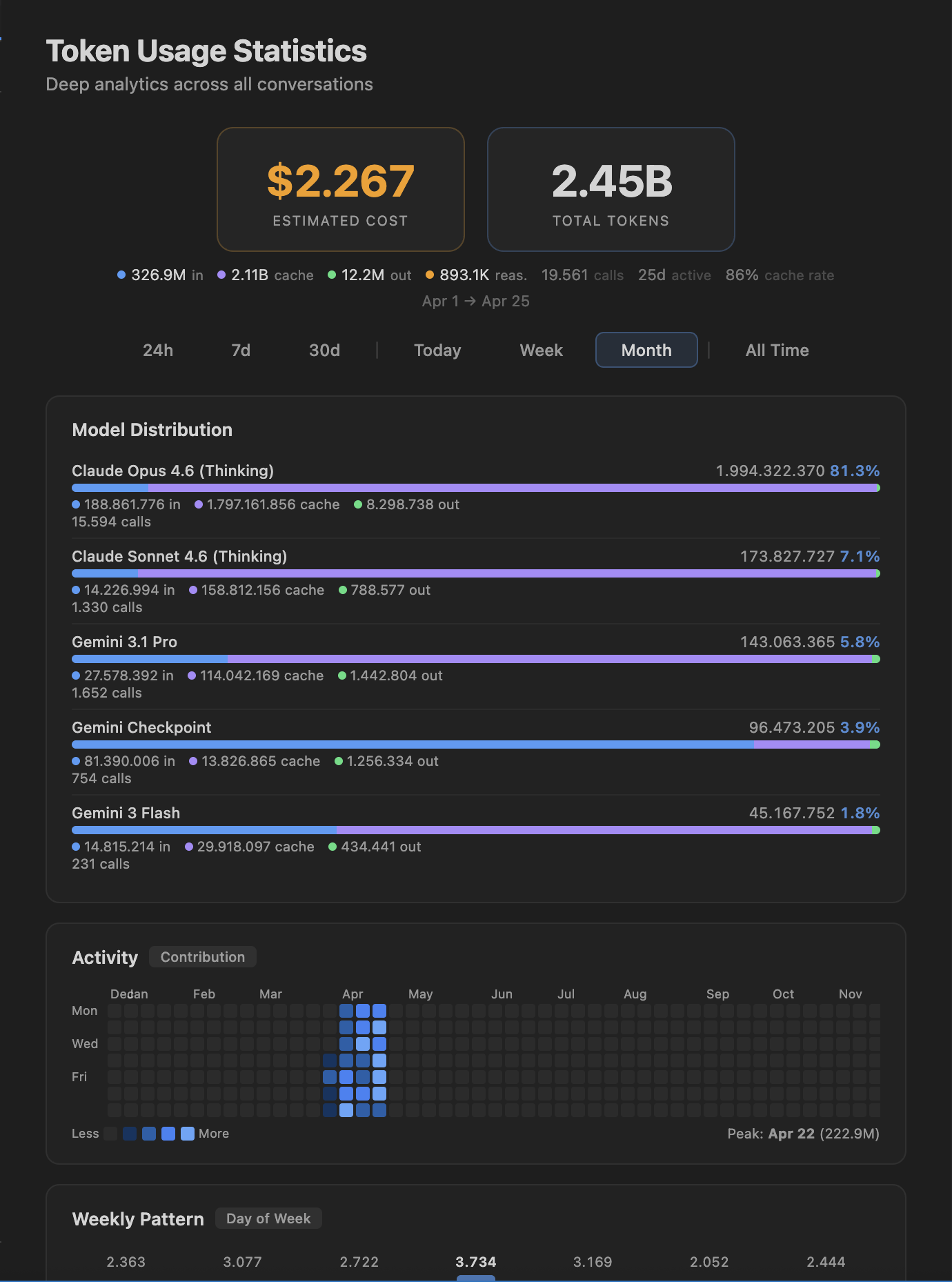Click the 7.1% share for Claude Sonnet

pyautogui.click(x=860, y=556)
